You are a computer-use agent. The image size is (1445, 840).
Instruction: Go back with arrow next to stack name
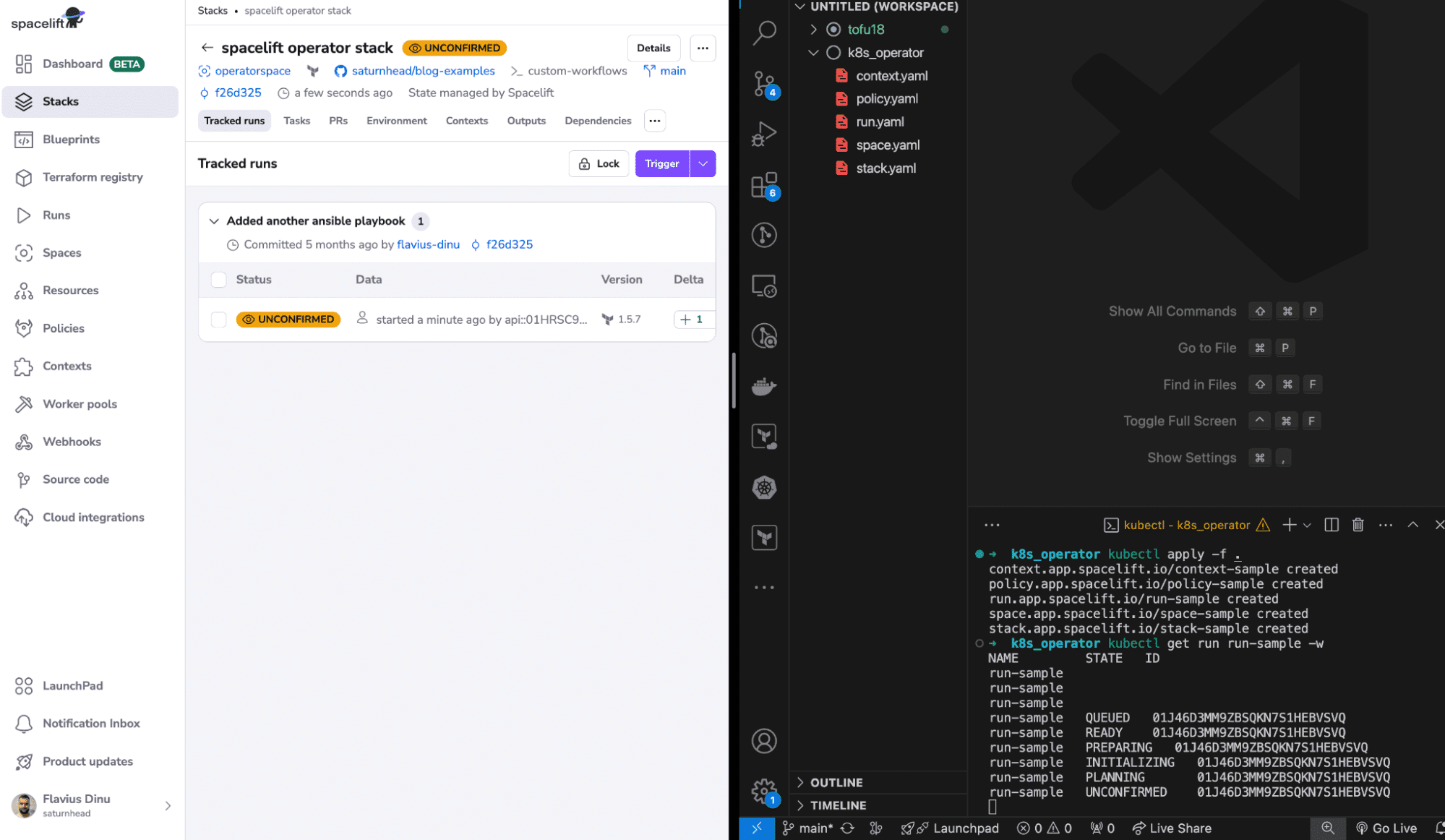tap(207, 48)
